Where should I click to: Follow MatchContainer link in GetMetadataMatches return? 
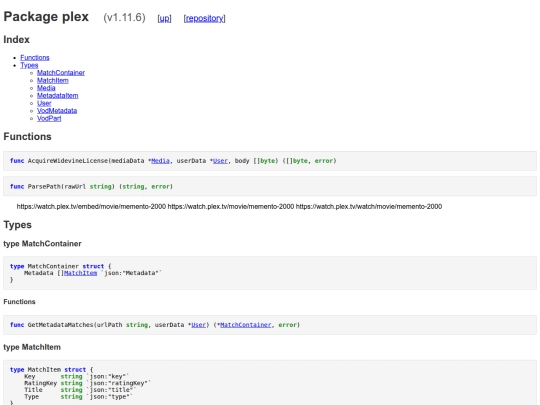click(x=246, y=325)
